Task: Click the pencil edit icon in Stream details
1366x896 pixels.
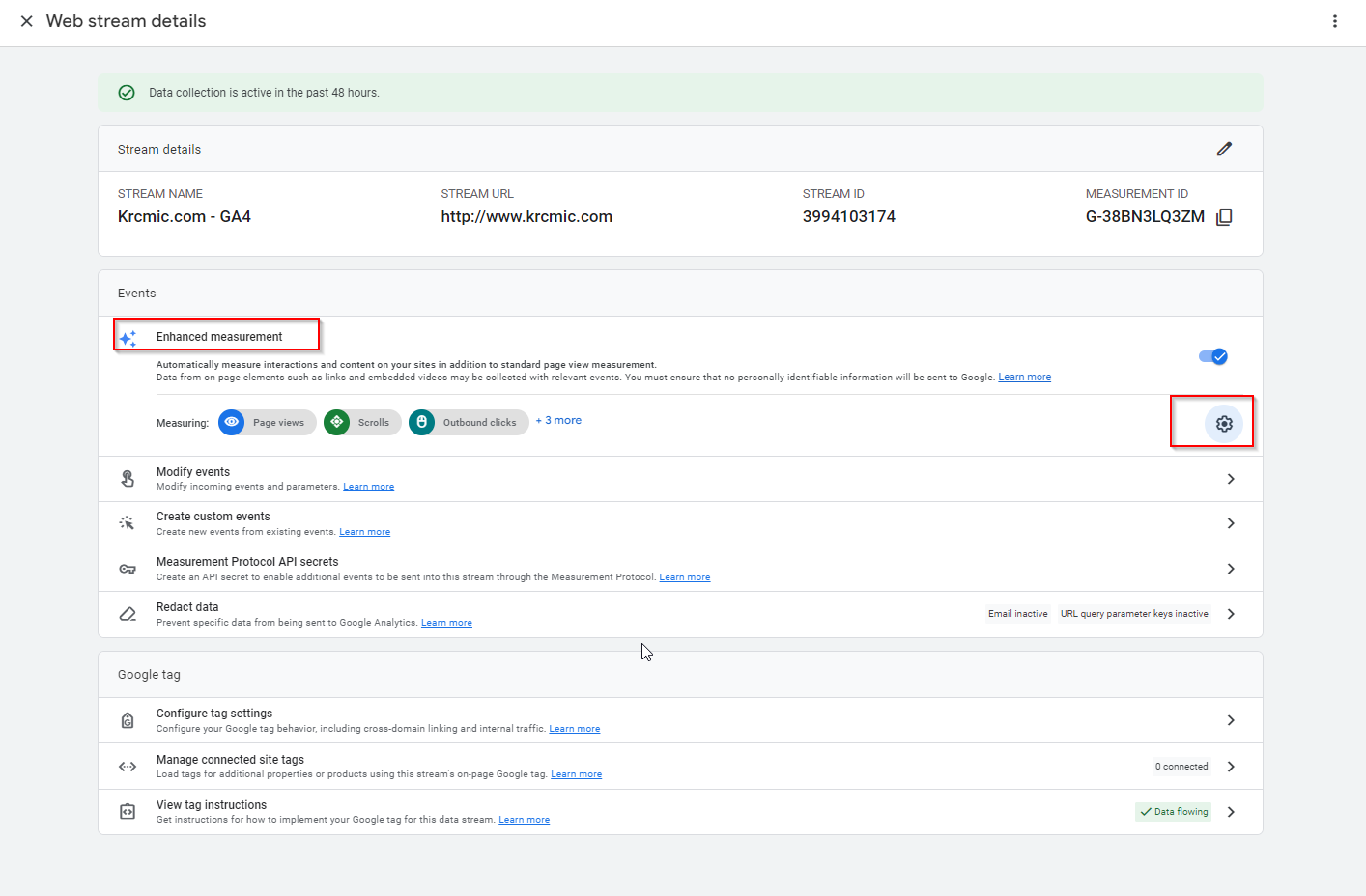Action: (1224, 149)
